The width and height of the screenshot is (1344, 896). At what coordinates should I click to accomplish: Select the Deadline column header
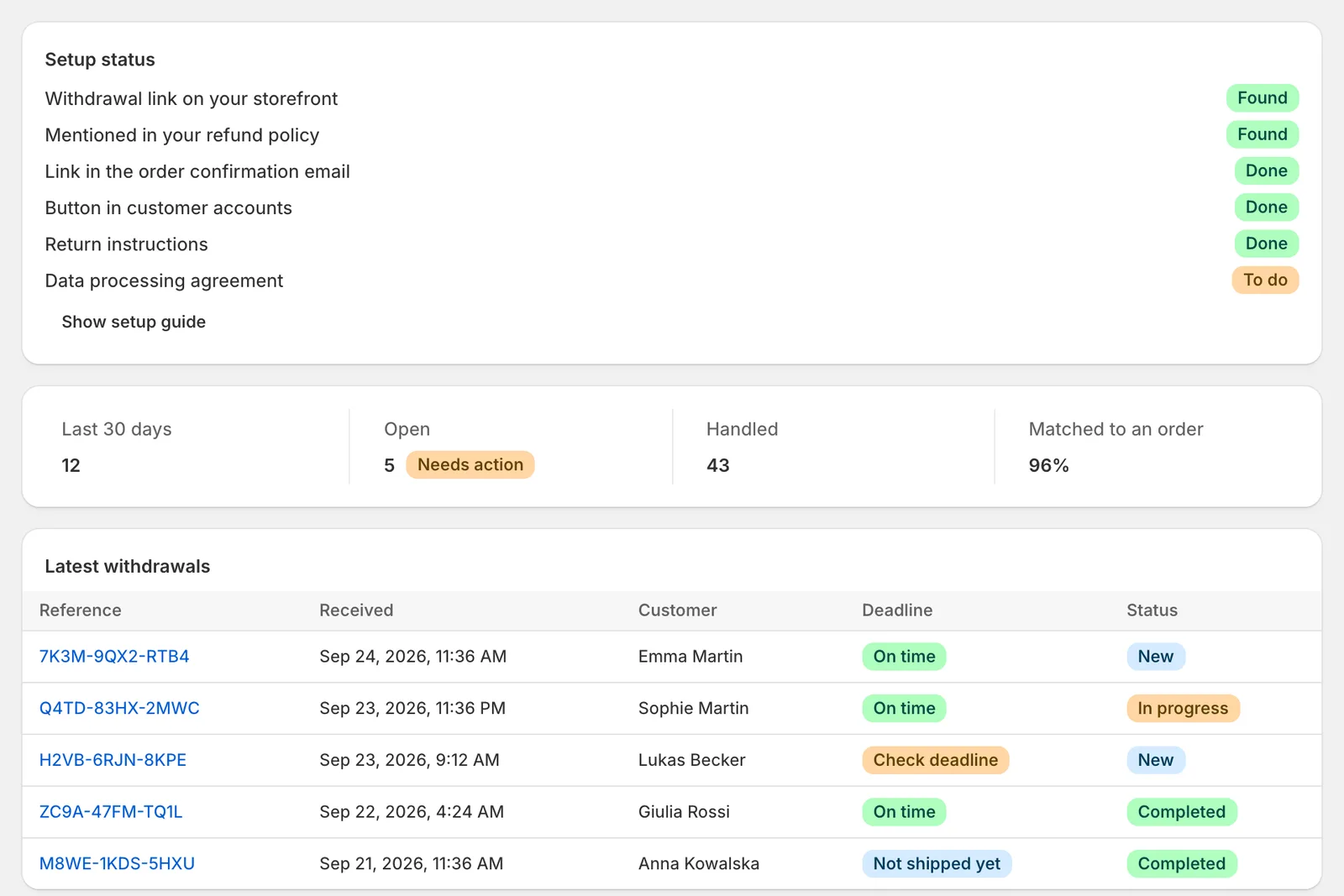pos(897,610)
